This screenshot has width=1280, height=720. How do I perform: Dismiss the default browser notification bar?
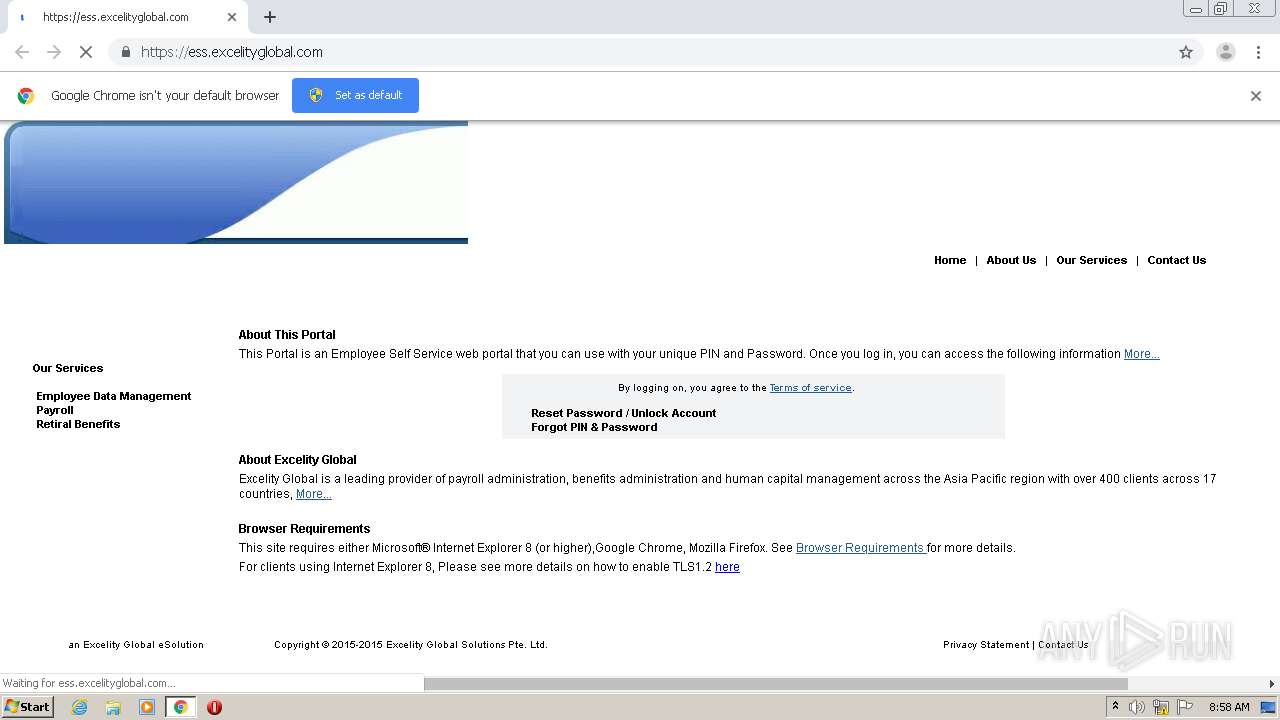click(1256, 96)
